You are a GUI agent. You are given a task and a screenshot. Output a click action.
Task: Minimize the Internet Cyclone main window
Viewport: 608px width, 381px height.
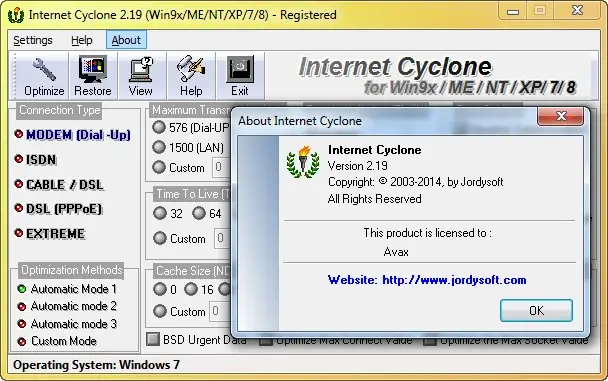513,11
